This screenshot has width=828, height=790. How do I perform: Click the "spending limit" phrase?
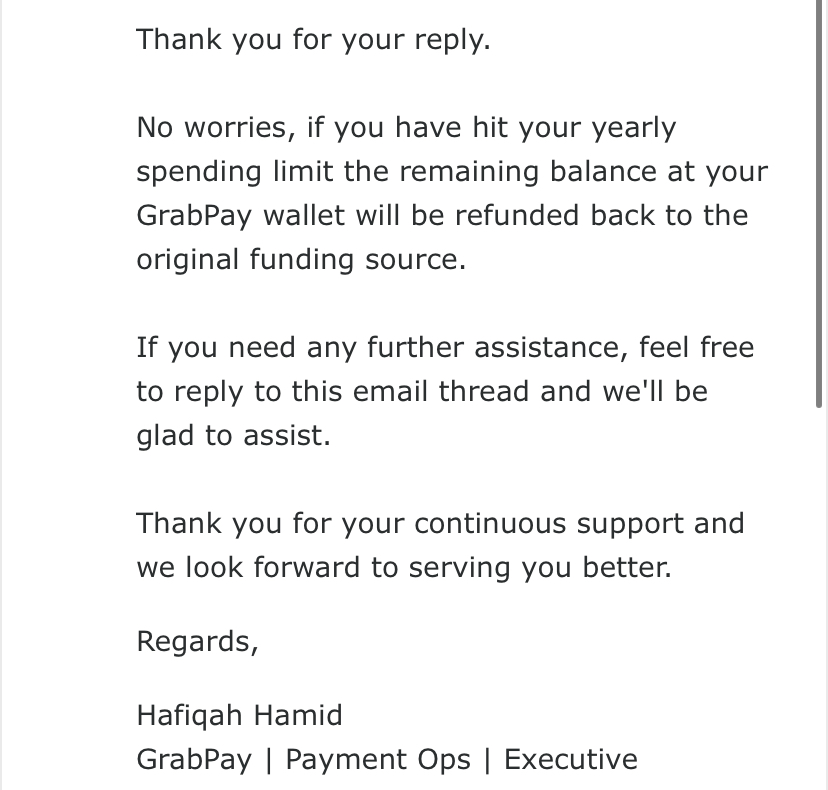(x=234, y=172)
